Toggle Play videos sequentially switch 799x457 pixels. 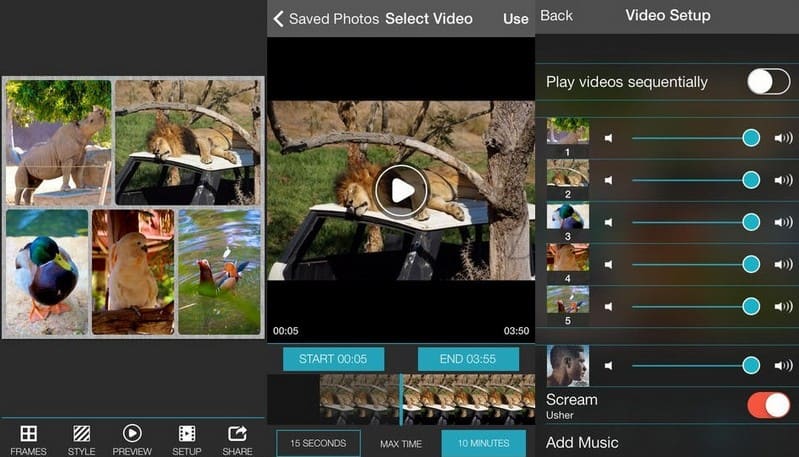[768, 82]
